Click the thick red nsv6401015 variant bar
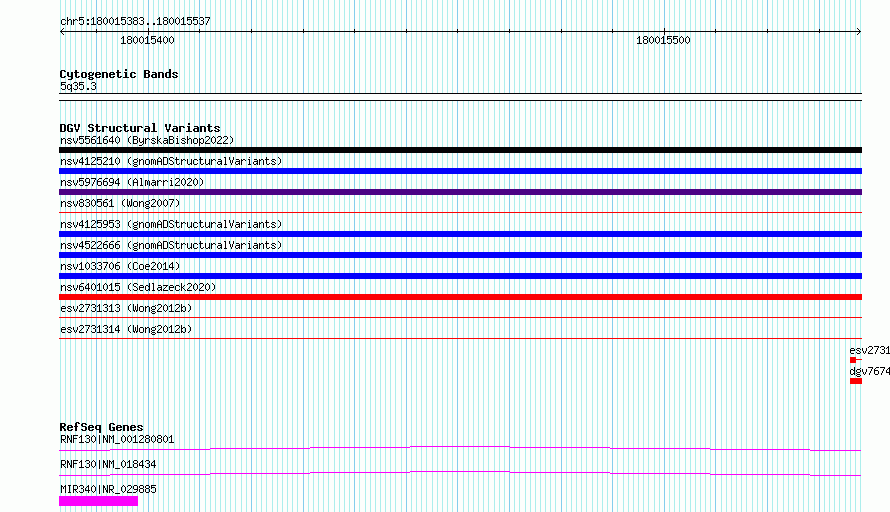The image size is (890, 512). (x=460, y=297)
